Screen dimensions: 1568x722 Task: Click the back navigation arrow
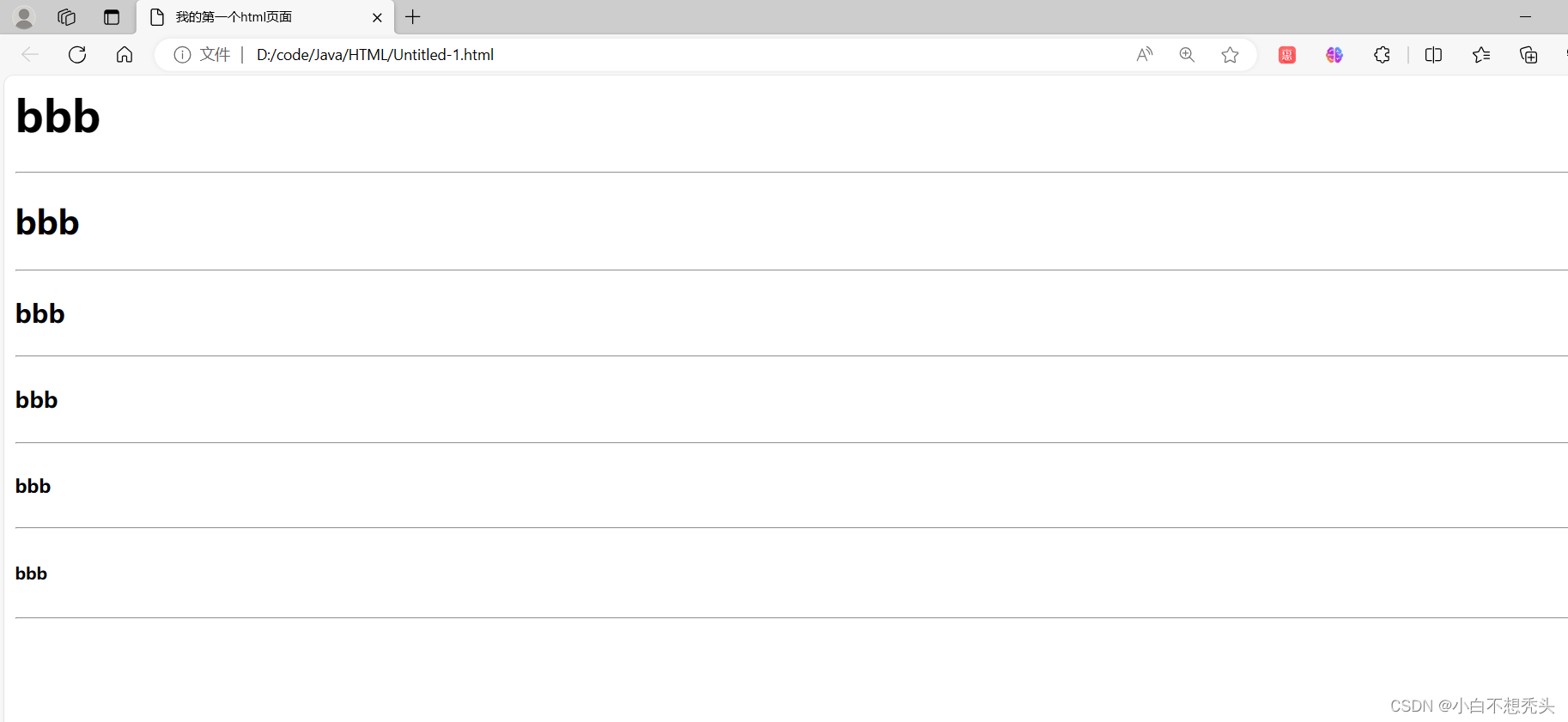point(30,55)
